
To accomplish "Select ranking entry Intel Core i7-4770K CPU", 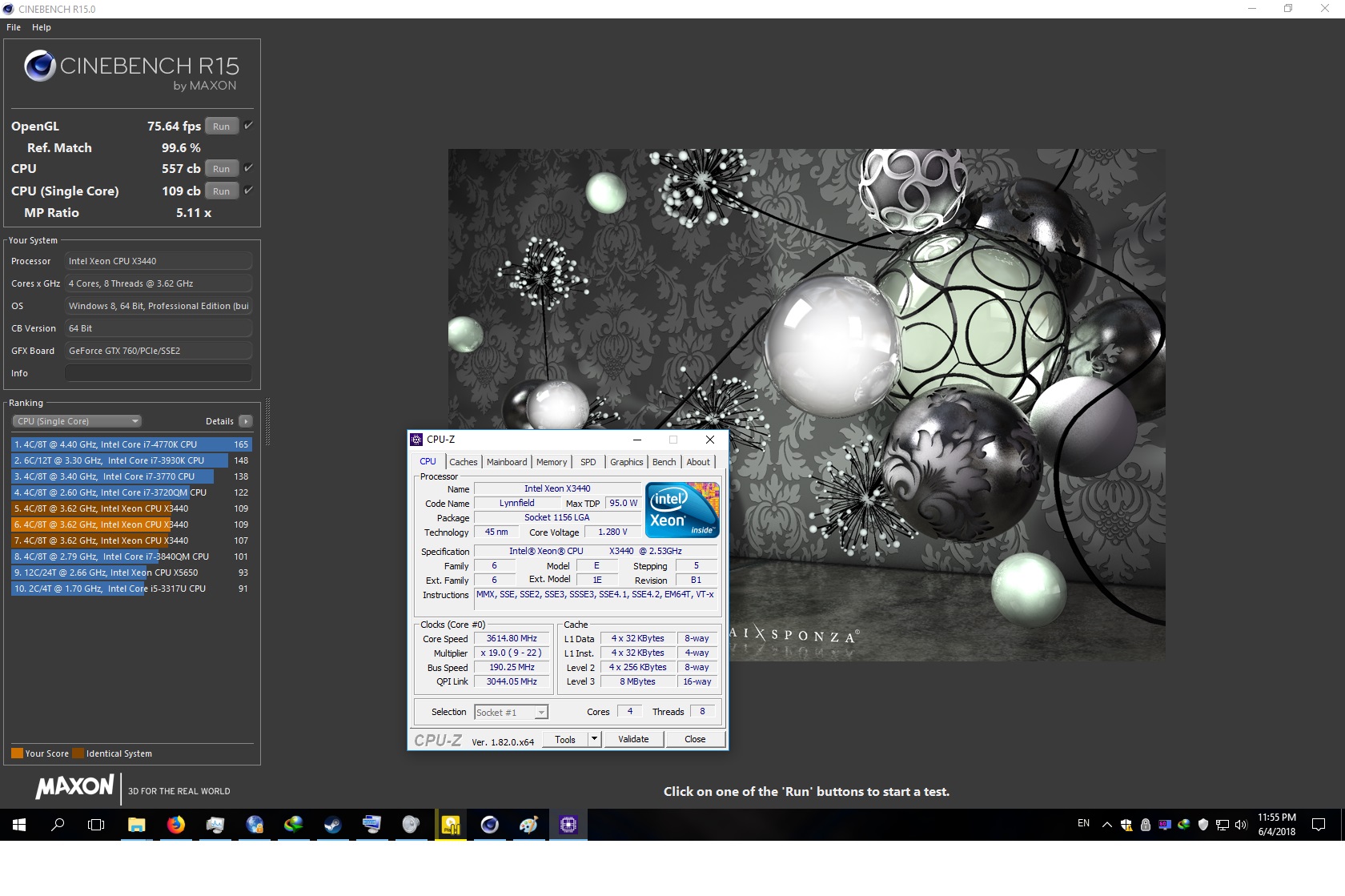I will 131,444.
